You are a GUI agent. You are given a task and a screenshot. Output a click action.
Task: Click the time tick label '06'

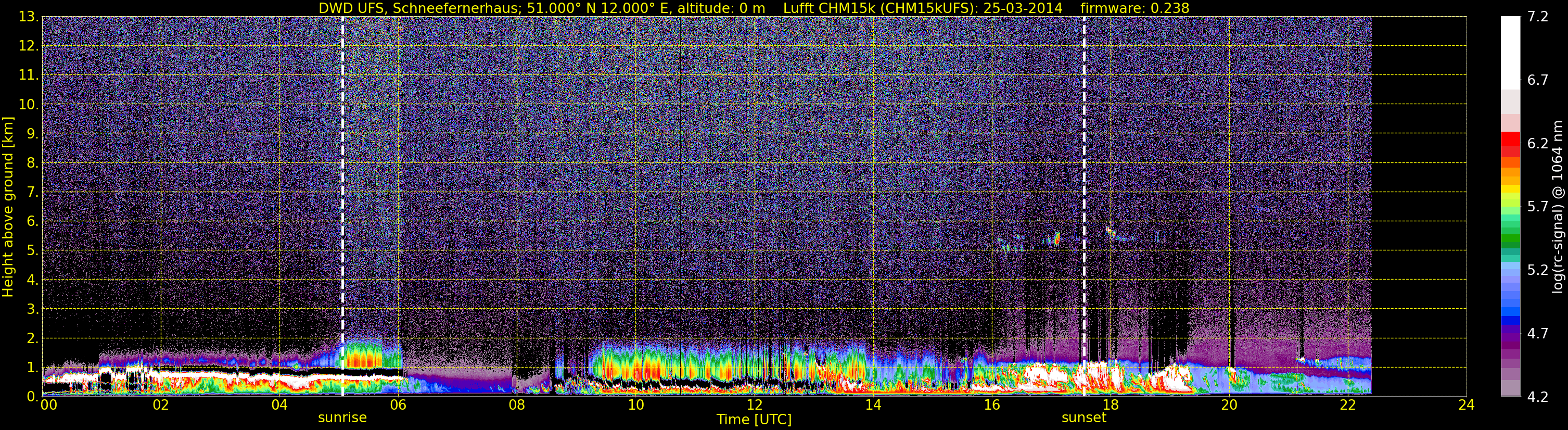(398, 405)
